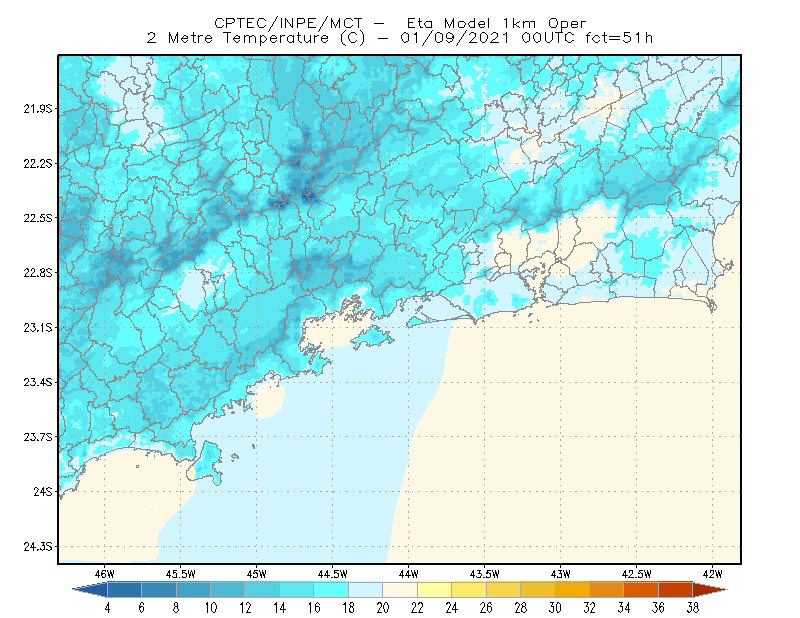The image size is (800, 618).
Task: Click the dark blue 4-6 color swatch
Action: click(x=124, y=590)
